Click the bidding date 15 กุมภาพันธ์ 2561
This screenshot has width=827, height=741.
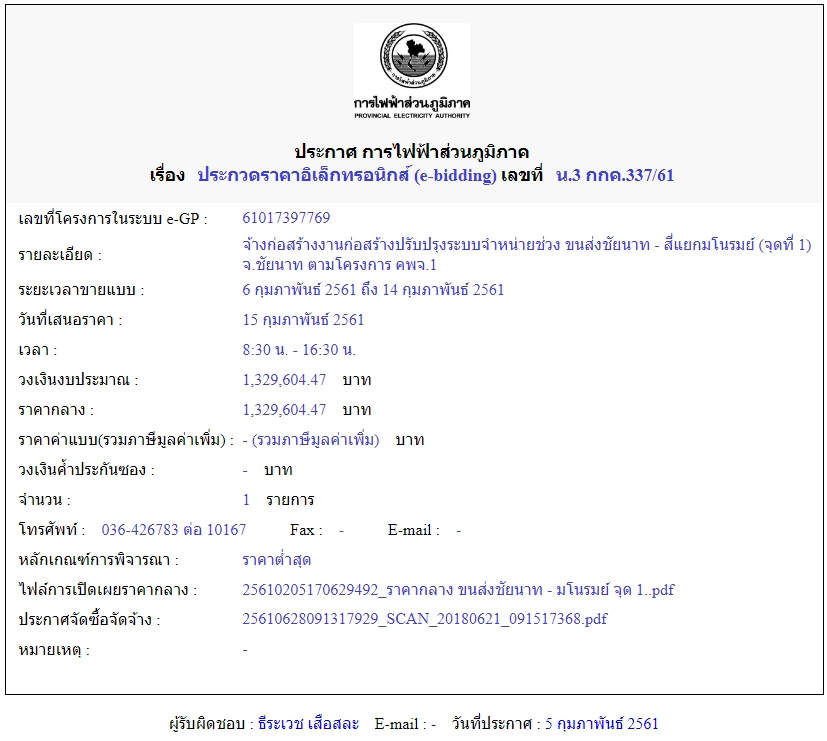coord(303,320)
